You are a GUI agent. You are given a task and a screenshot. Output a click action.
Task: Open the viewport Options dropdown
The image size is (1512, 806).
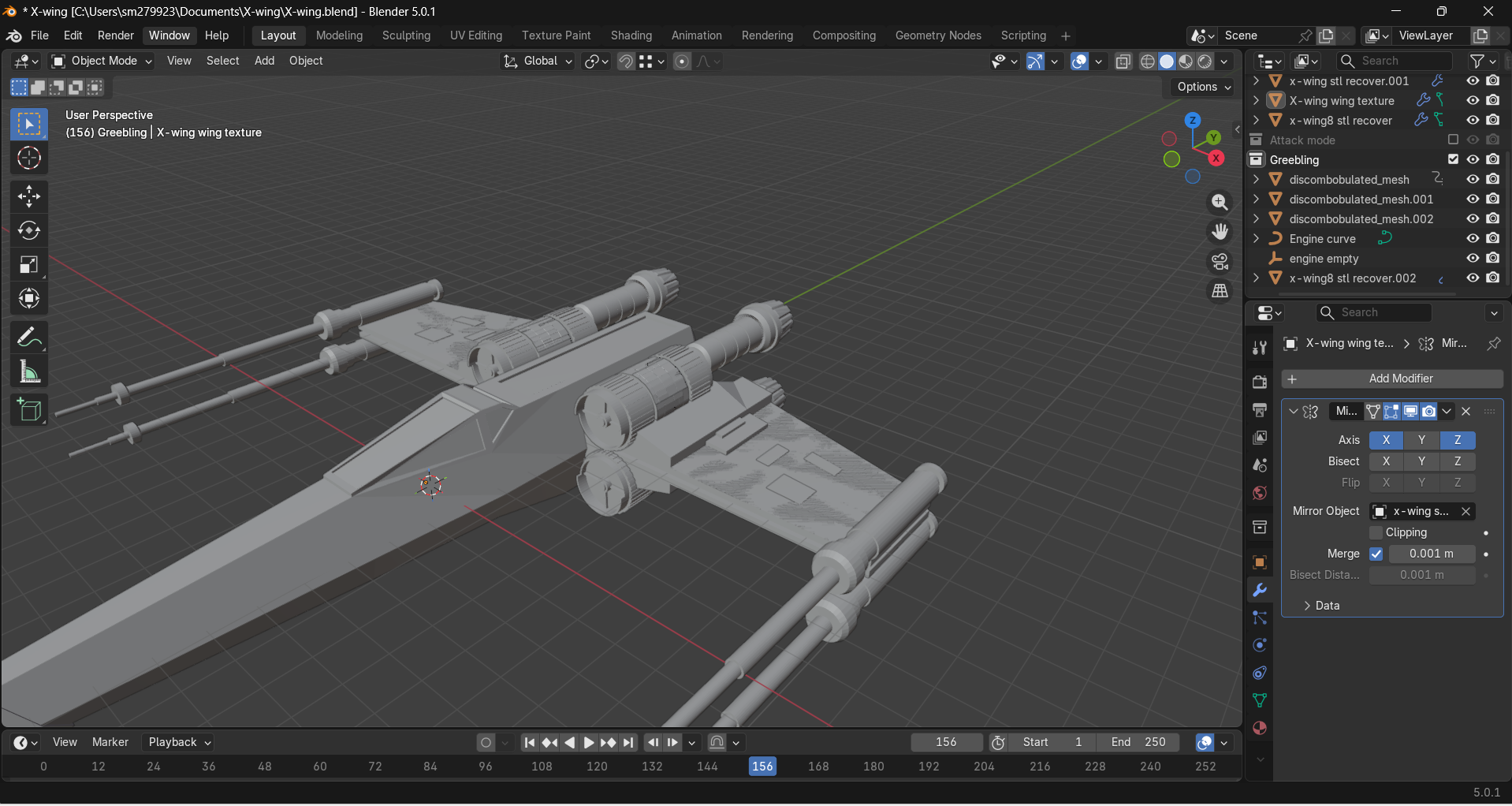point(1204,87)
